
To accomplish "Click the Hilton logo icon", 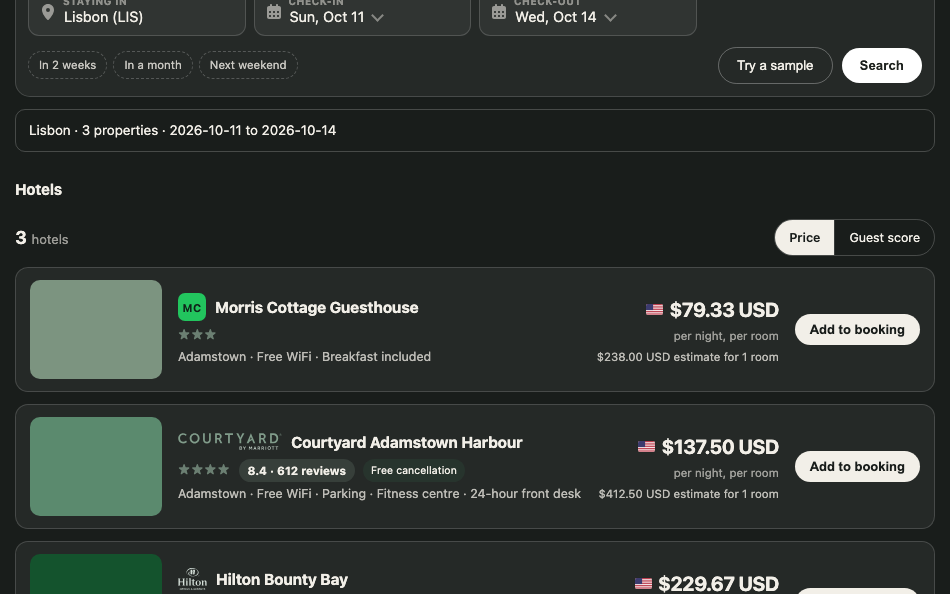I will [192, 579].
